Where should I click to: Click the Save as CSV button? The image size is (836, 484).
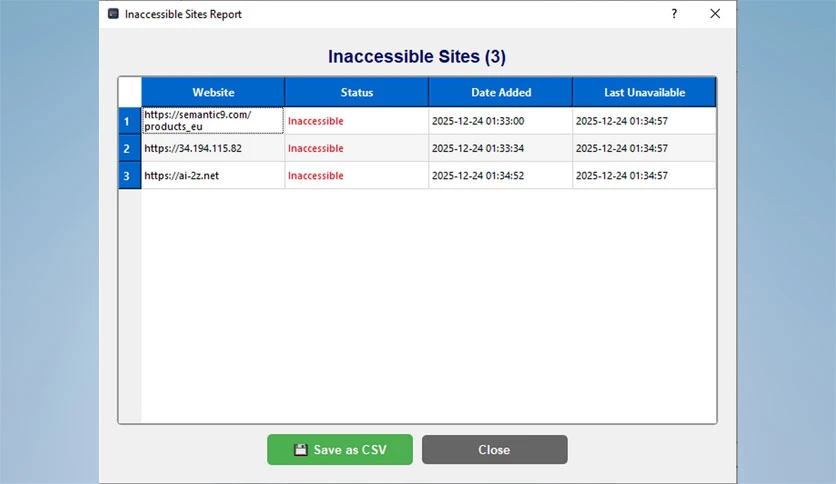[x=340, y=449]
